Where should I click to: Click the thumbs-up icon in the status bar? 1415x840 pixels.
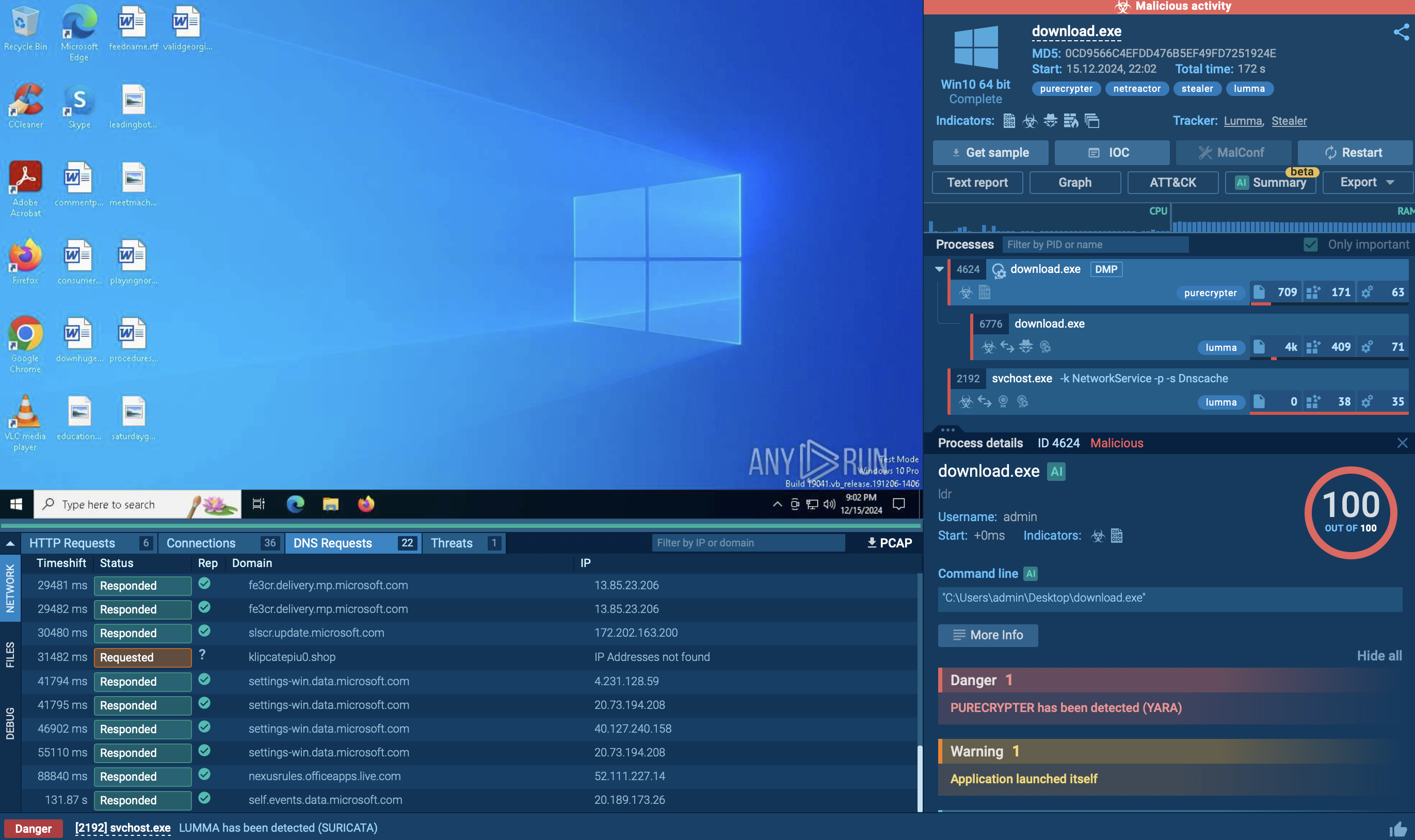pyautogui.click(x=1397, y=829)
